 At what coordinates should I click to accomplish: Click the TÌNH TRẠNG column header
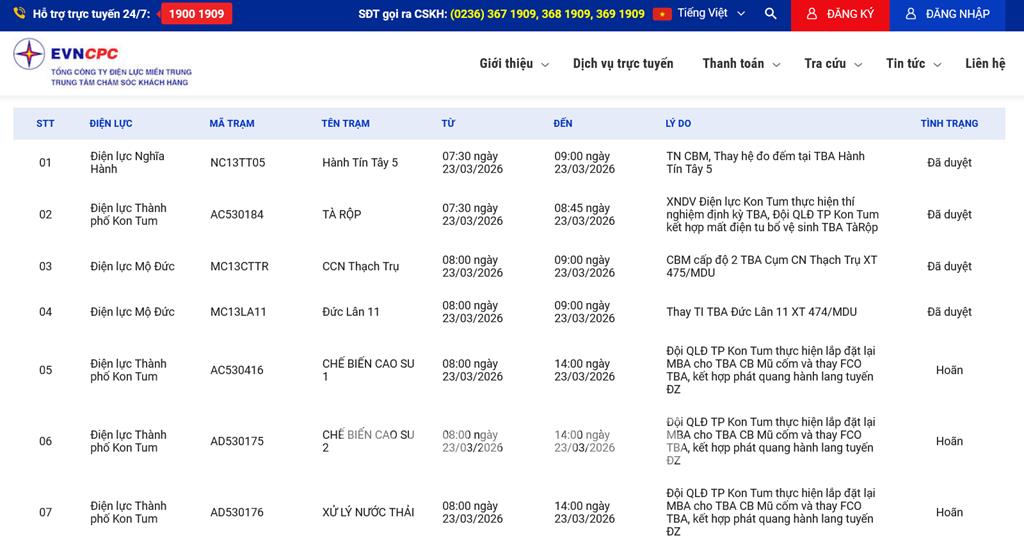tap(949, 123)
